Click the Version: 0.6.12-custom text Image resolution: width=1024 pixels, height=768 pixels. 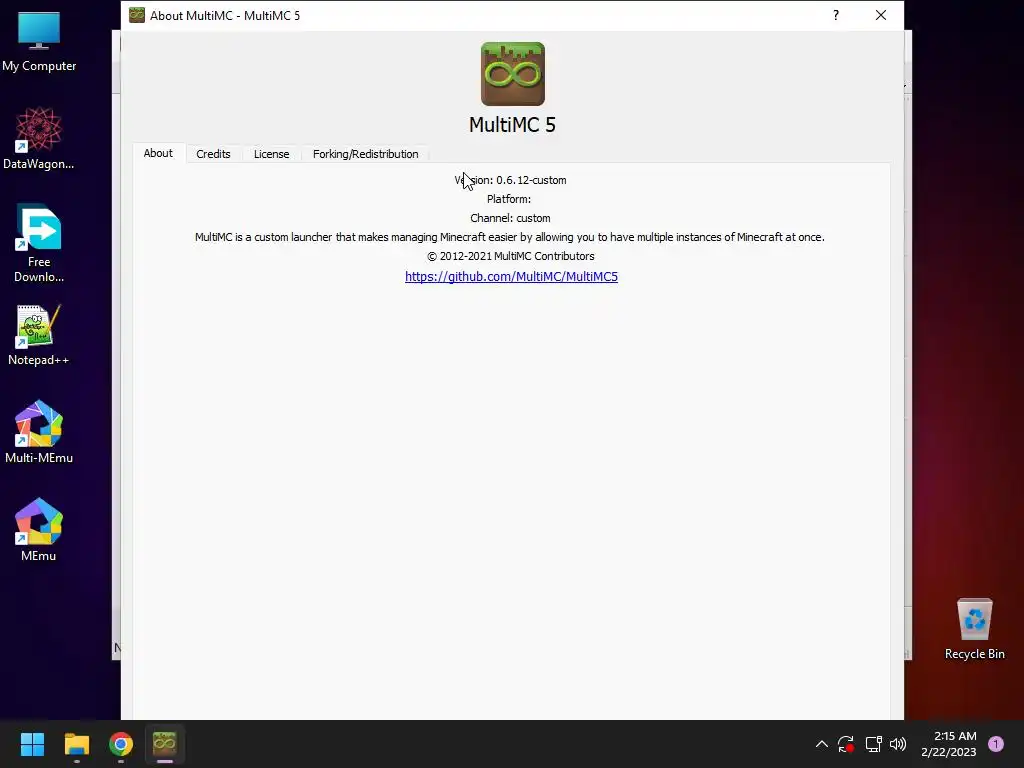tap(510, 180)
